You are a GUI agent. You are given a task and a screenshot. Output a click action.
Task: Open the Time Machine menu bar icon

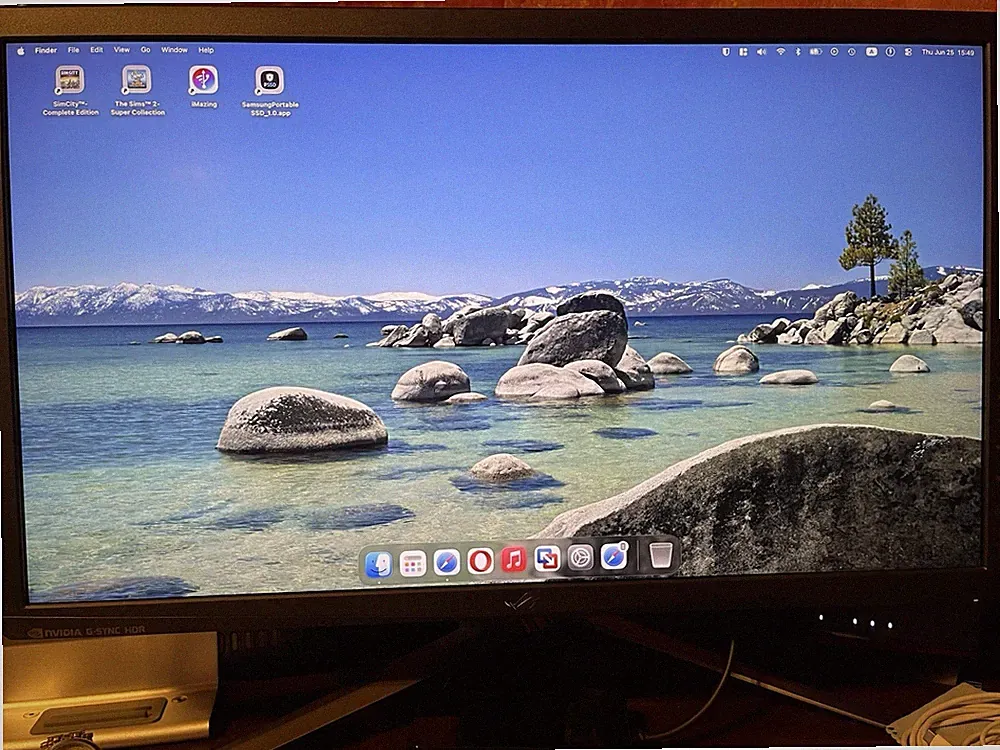click(x=852, y=52)
